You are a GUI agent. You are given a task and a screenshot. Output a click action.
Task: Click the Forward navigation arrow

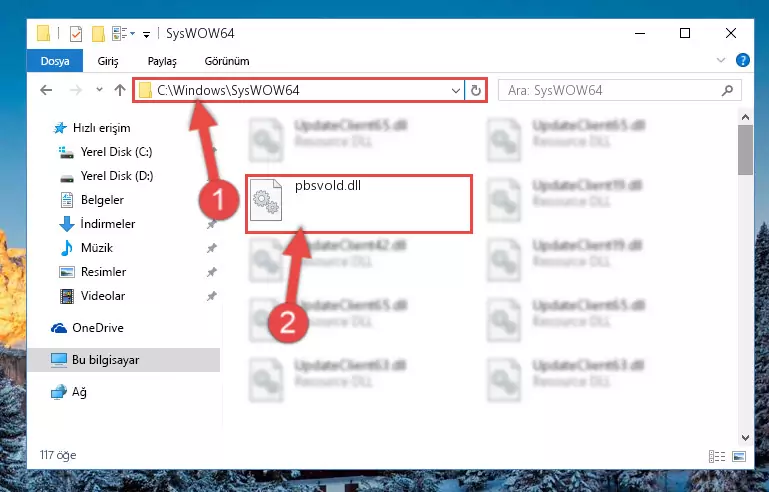click(76, 90)
